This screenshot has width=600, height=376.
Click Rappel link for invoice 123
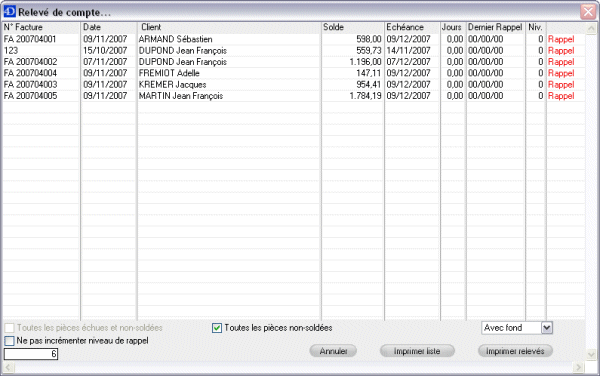pyautogui.click(x=561, y=50)
